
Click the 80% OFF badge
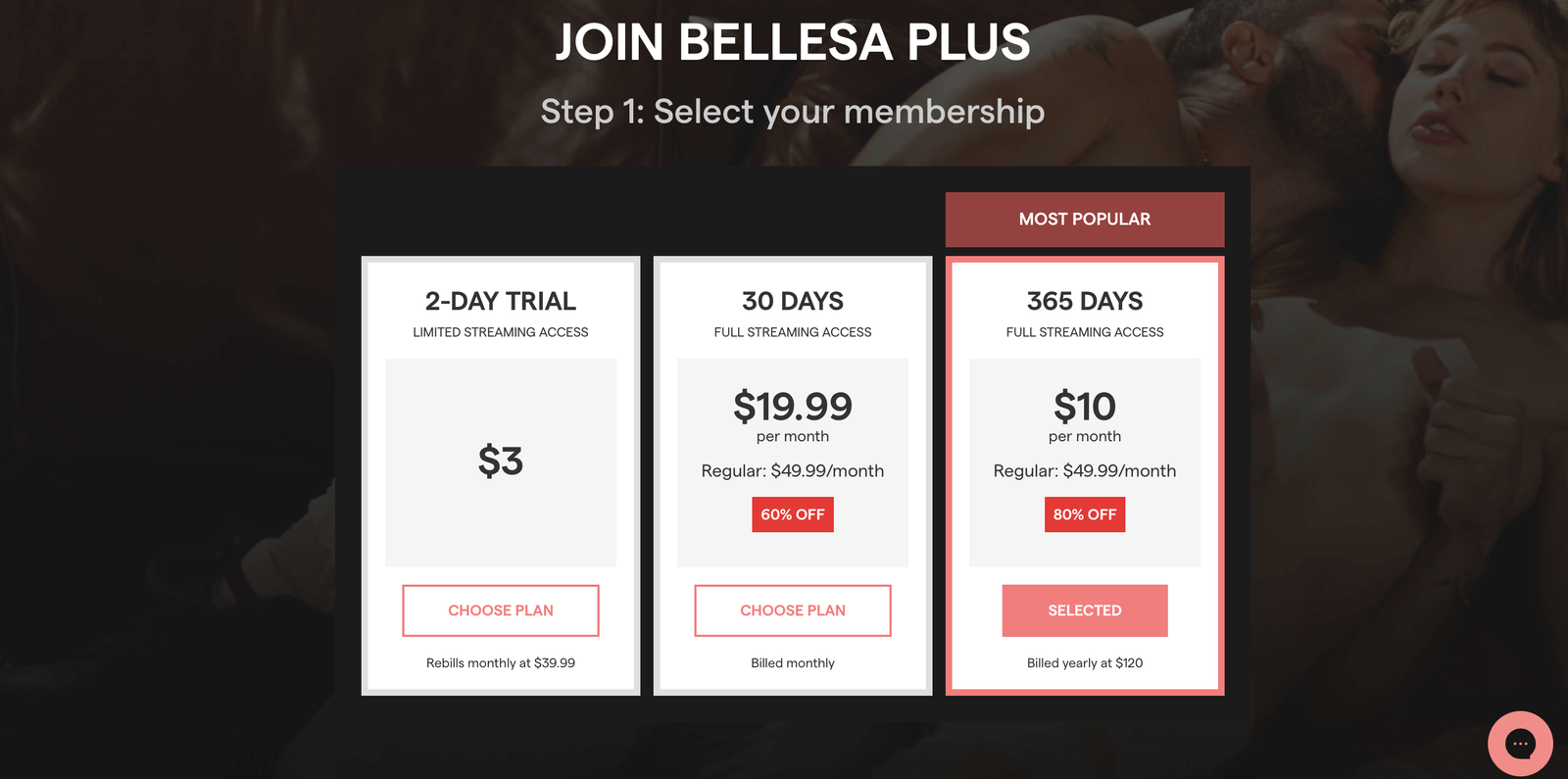pos(1085,514)
